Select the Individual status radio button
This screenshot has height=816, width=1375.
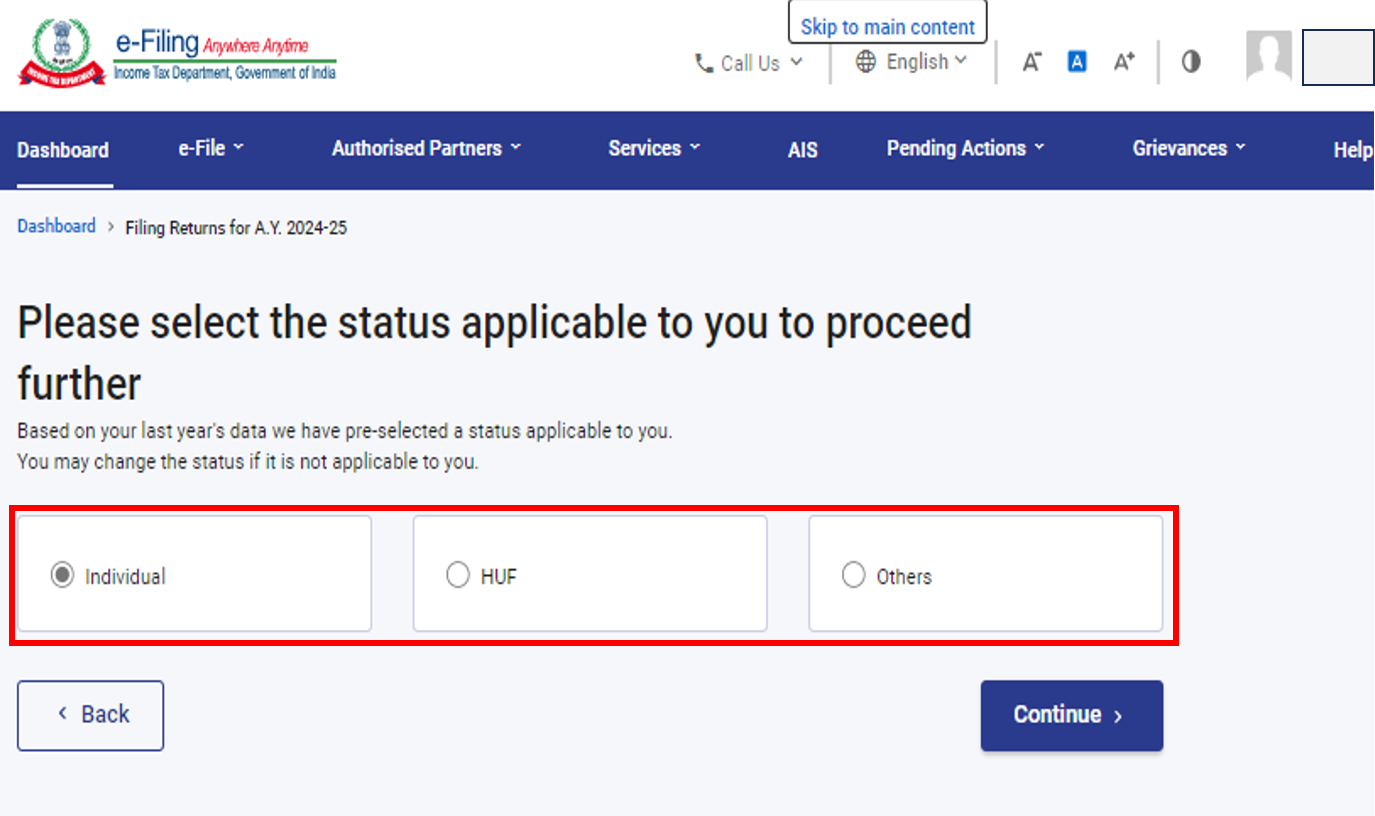[x=62, y=576]
